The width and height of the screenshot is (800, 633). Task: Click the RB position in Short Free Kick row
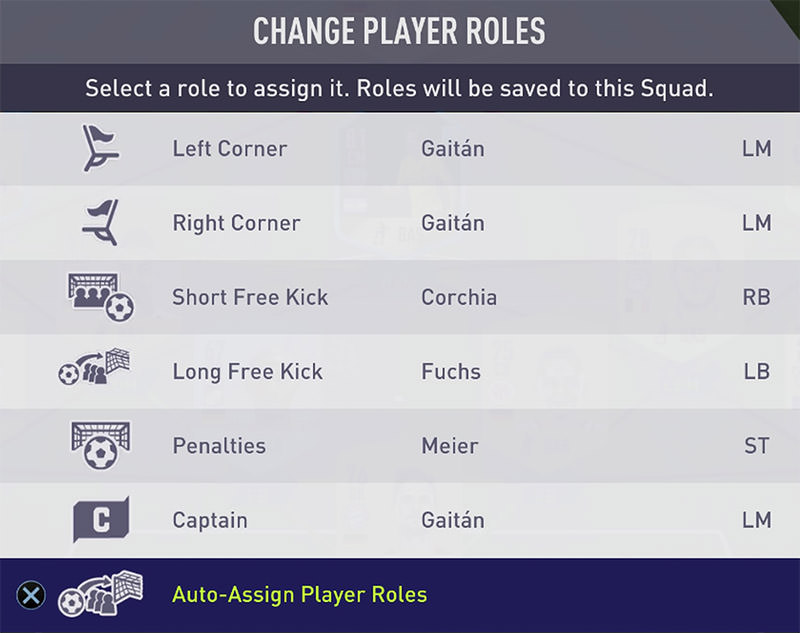[757, 297]
